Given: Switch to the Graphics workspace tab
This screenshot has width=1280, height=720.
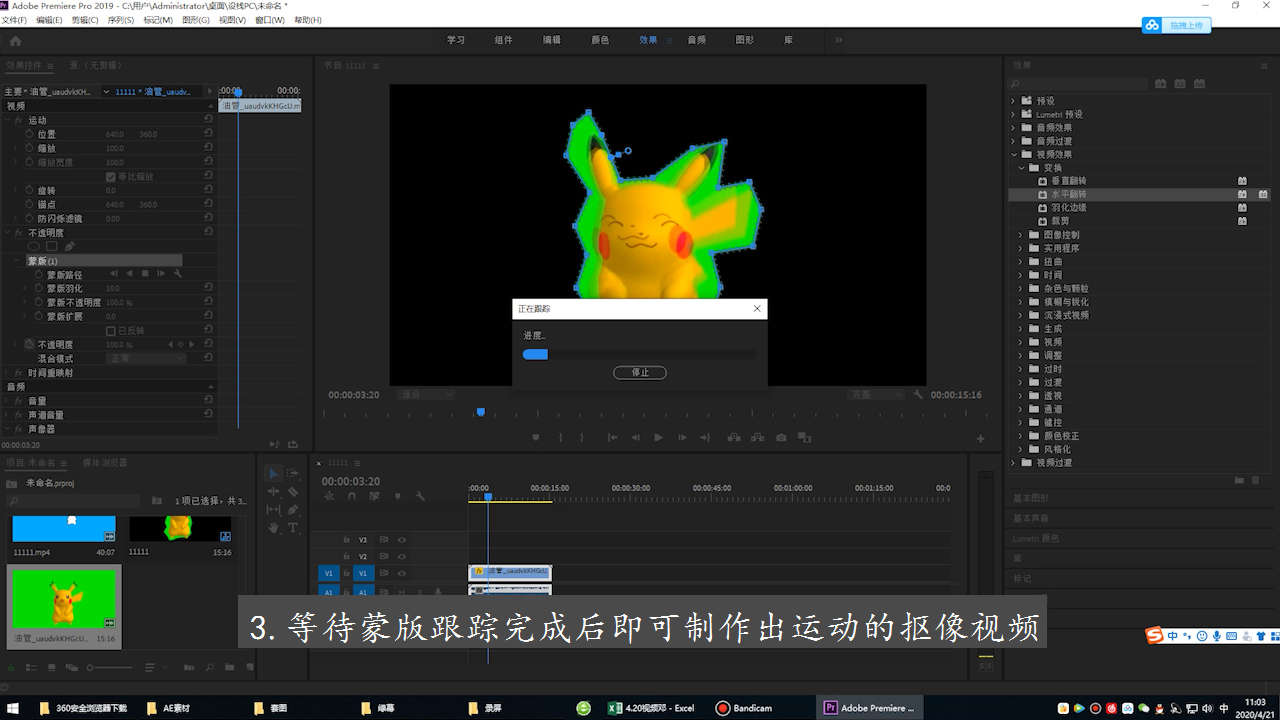Looking at the screenshot, I should point(745,40).
